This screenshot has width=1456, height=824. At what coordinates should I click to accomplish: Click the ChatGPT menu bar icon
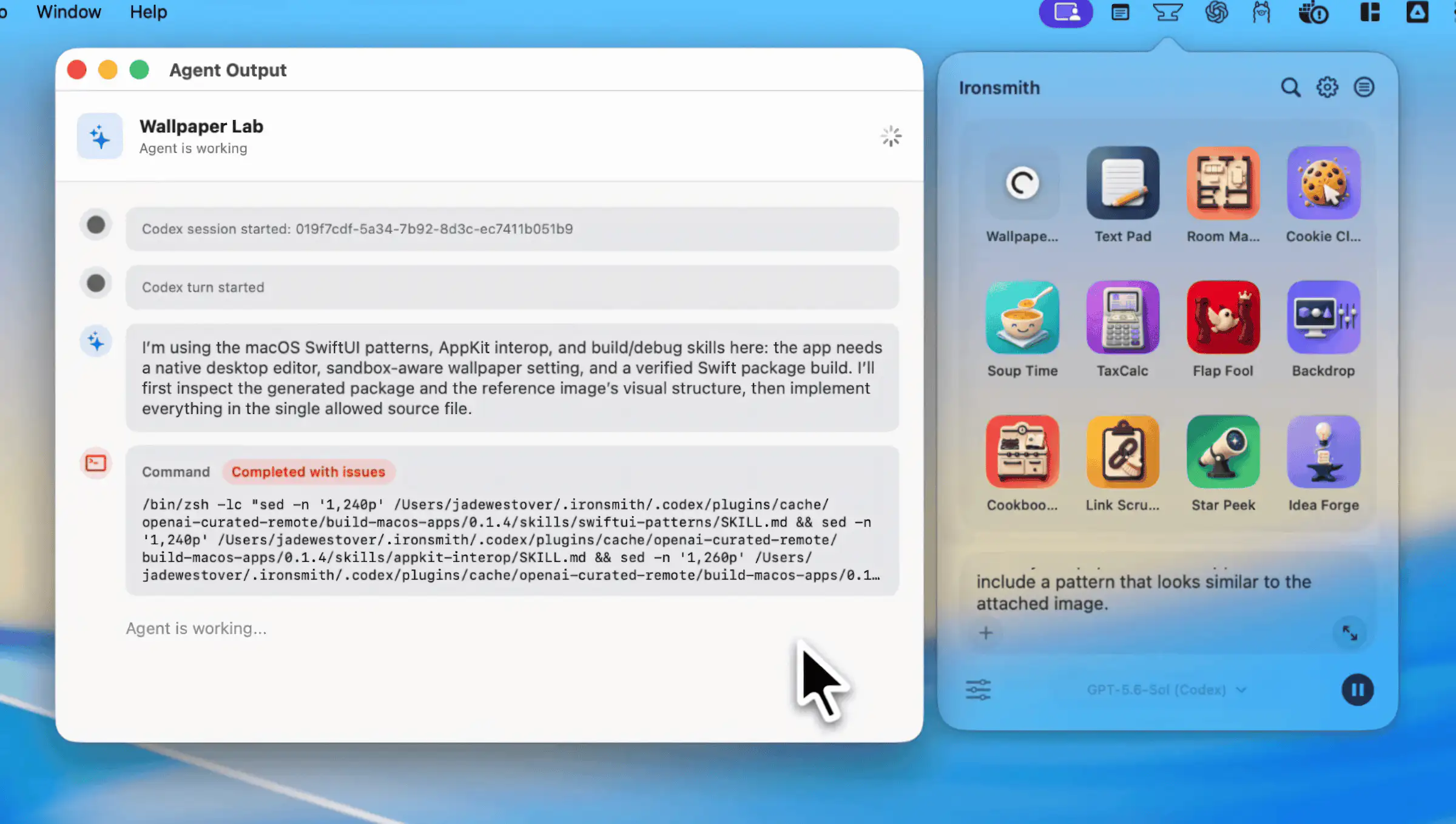point(1216,12)
